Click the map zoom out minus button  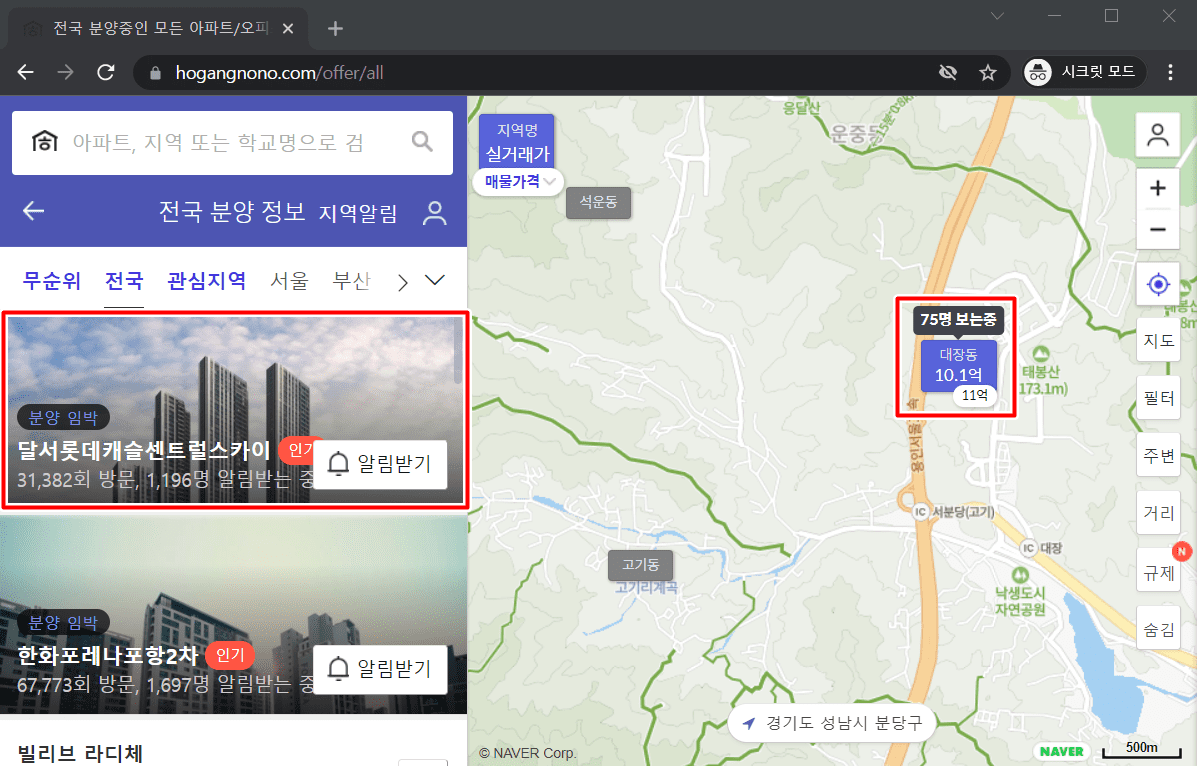click(x=1158, y=229)
